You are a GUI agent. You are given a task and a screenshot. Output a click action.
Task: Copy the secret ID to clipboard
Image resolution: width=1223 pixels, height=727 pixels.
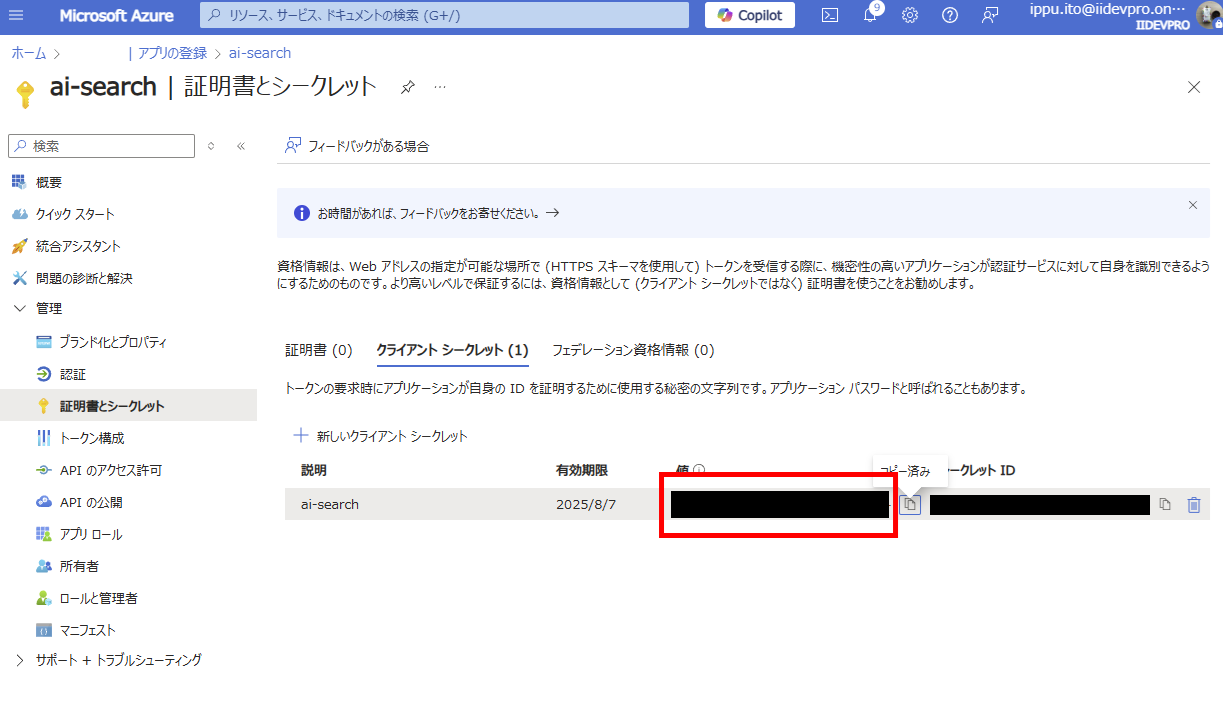[x=1165, y=504]
